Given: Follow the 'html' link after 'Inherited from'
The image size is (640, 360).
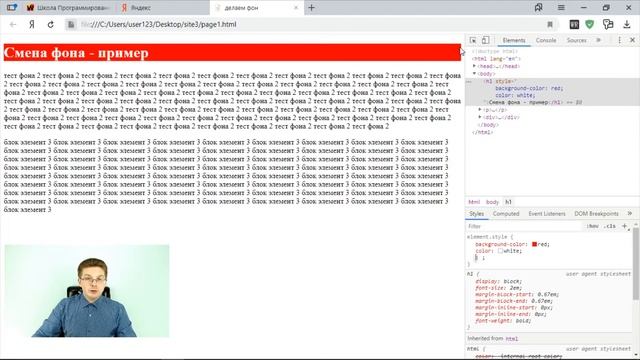Looking at the screenshot, I should click(x=511, y=339).
